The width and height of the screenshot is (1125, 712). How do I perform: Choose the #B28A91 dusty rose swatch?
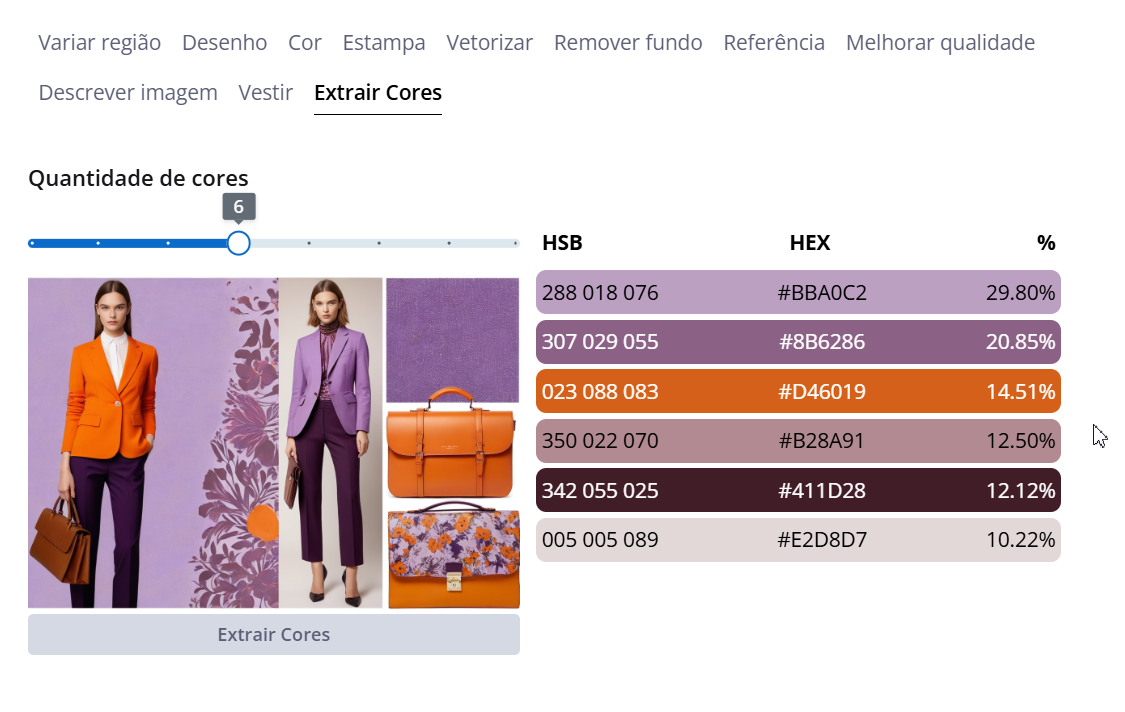(798, 441)
